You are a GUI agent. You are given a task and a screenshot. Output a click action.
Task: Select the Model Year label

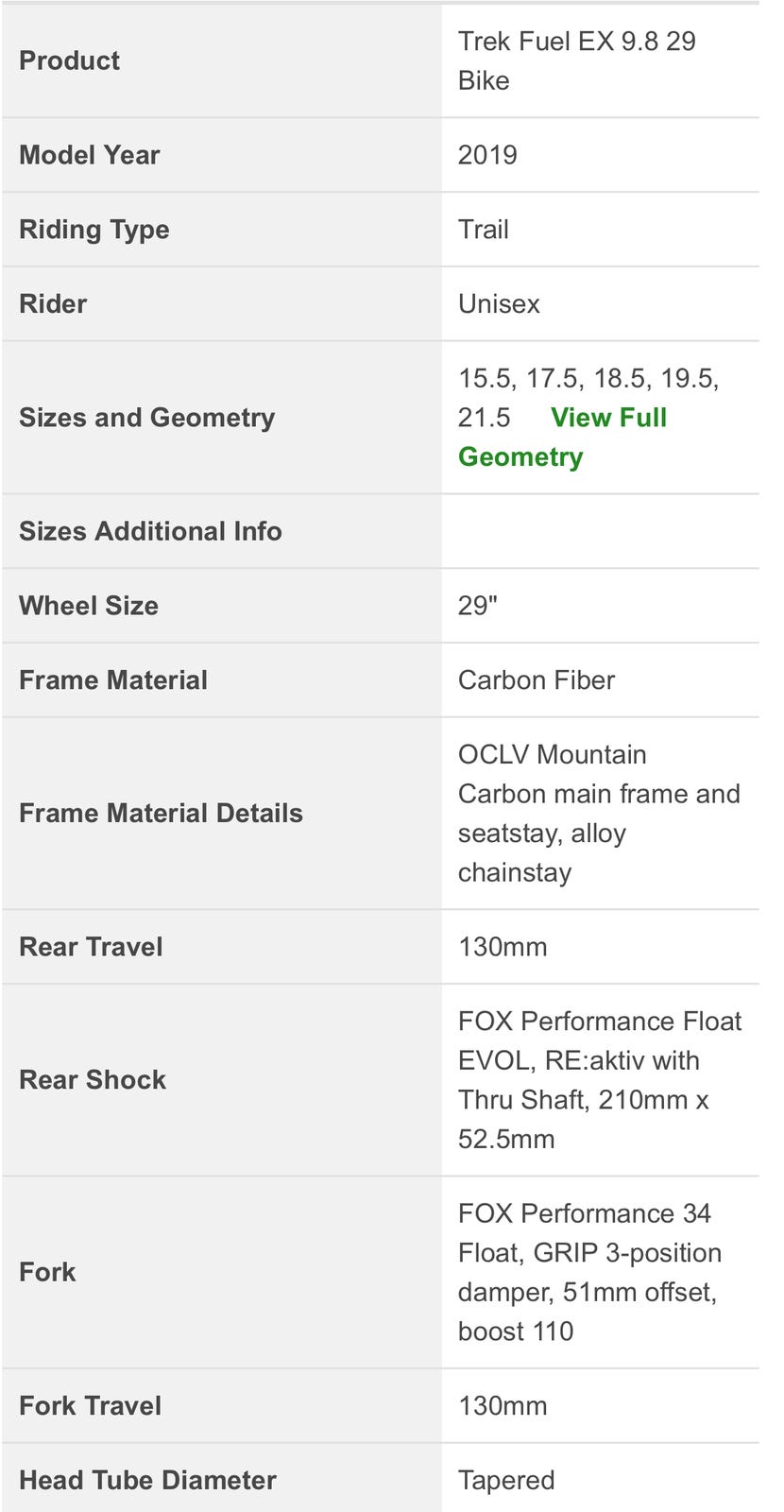coord(90,155)
